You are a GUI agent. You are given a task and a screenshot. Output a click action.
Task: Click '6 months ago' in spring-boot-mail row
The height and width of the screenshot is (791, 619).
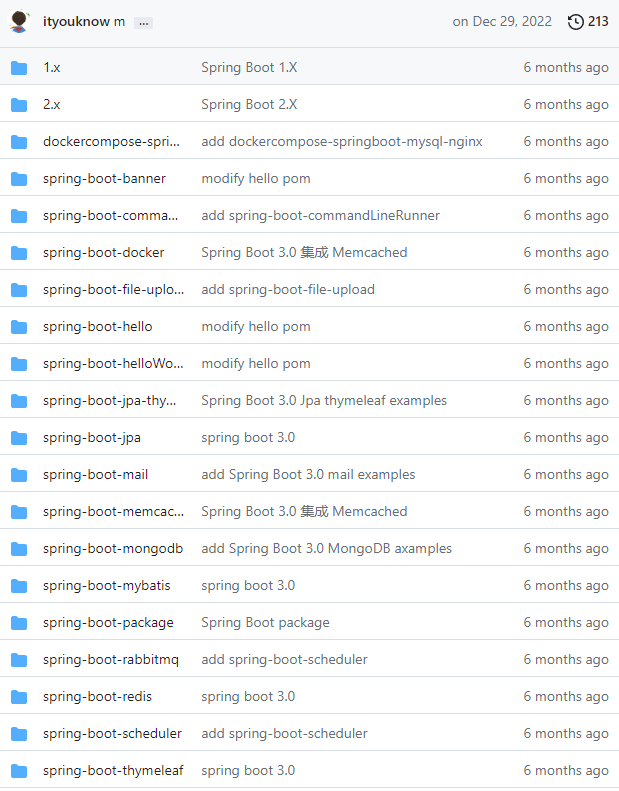click(566, 475)
